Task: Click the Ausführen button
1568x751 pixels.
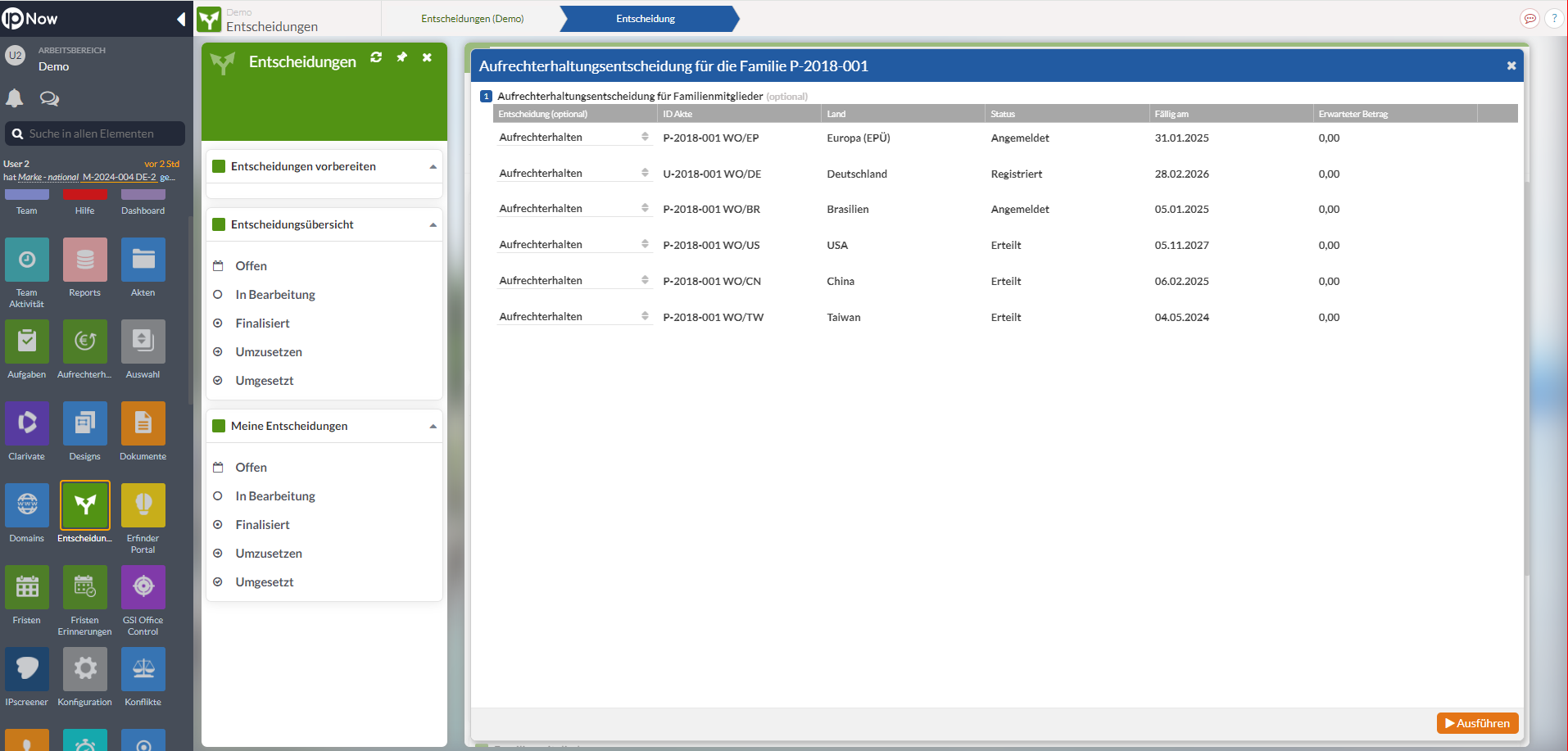Action: pyautogui.click(x=1477, y=723)
